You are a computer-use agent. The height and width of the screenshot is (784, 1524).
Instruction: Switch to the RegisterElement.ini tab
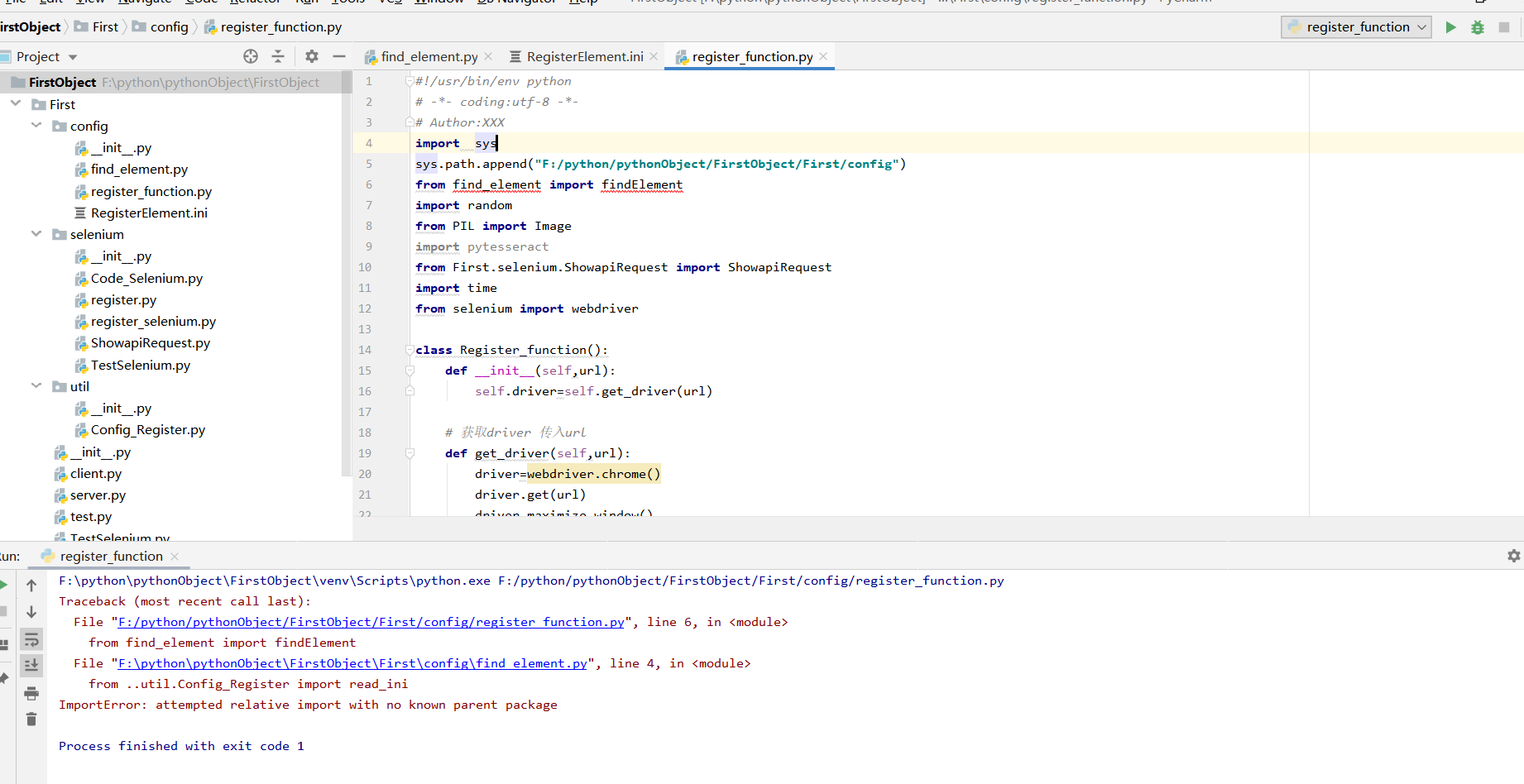click(x=585, y=56)
